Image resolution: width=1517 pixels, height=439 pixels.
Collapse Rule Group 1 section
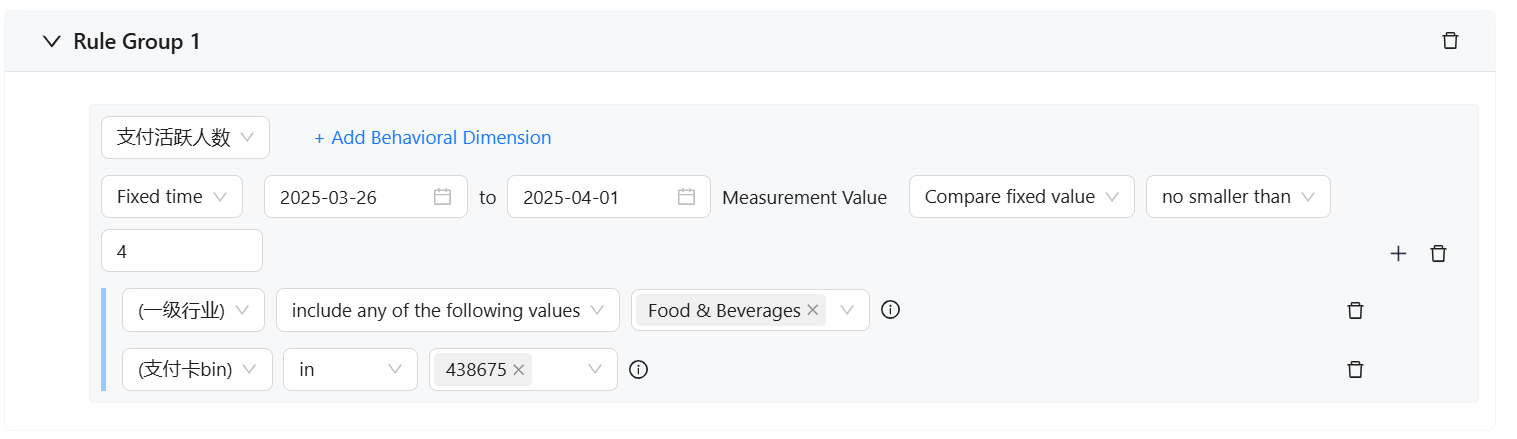52,42
